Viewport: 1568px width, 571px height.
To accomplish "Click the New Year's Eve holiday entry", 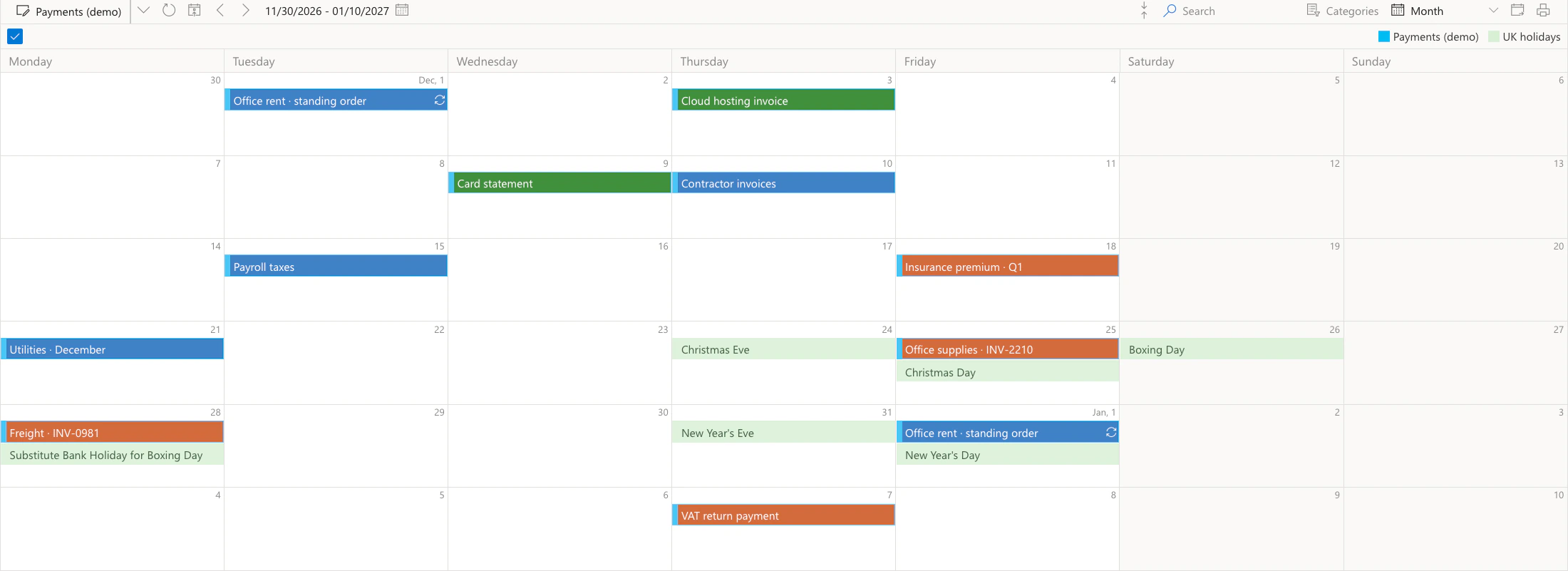I will [783, 433].
